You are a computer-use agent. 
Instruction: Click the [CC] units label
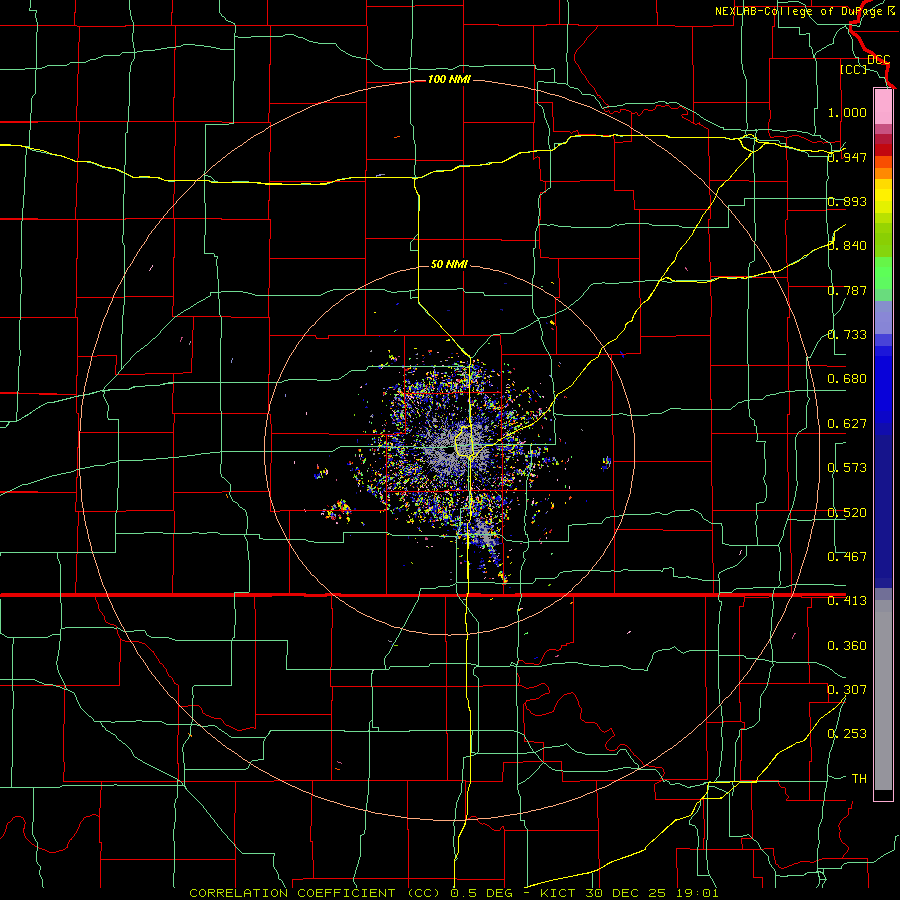(x=853, y=69)
